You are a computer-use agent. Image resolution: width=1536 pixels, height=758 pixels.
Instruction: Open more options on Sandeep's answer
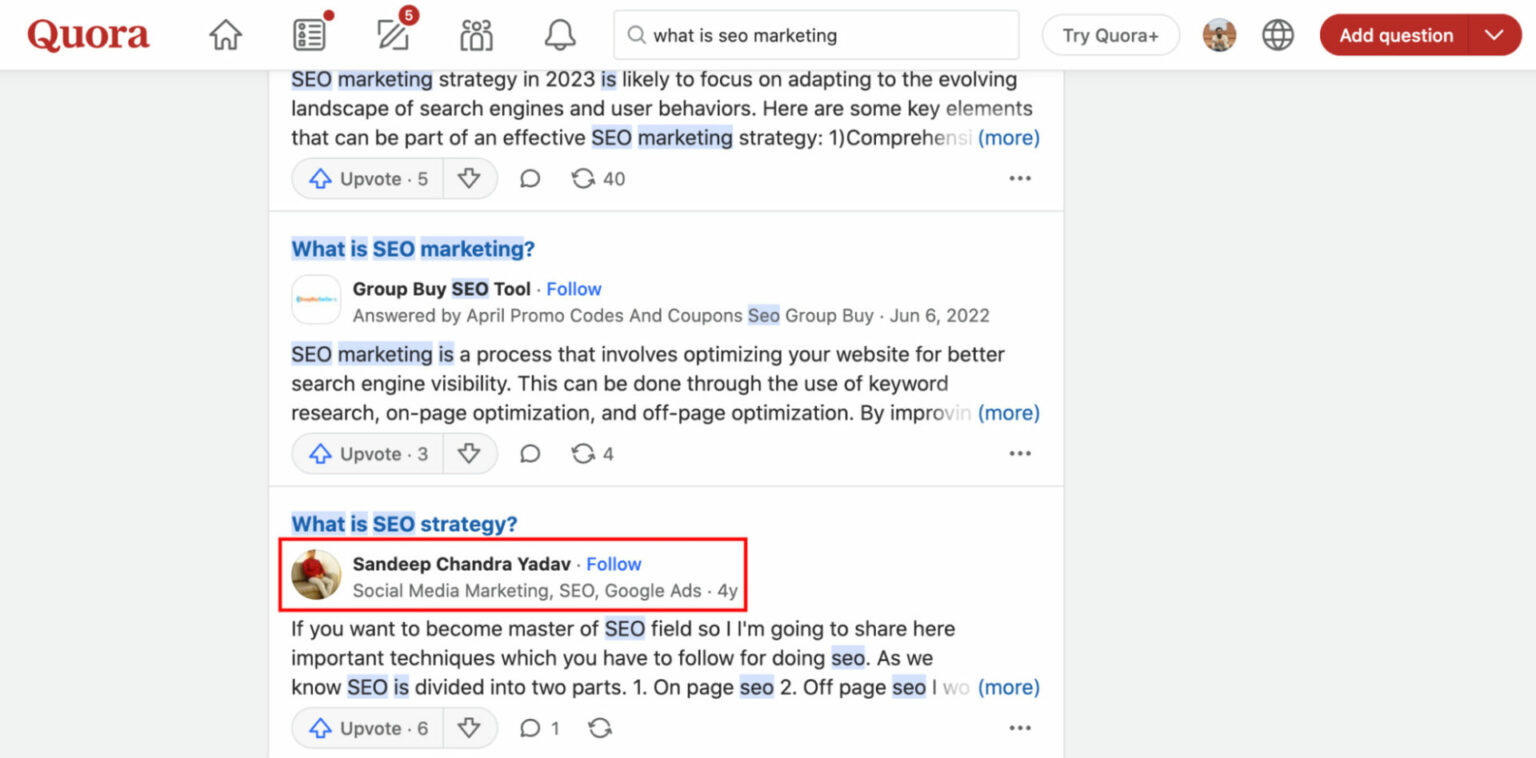(1019, 728)
